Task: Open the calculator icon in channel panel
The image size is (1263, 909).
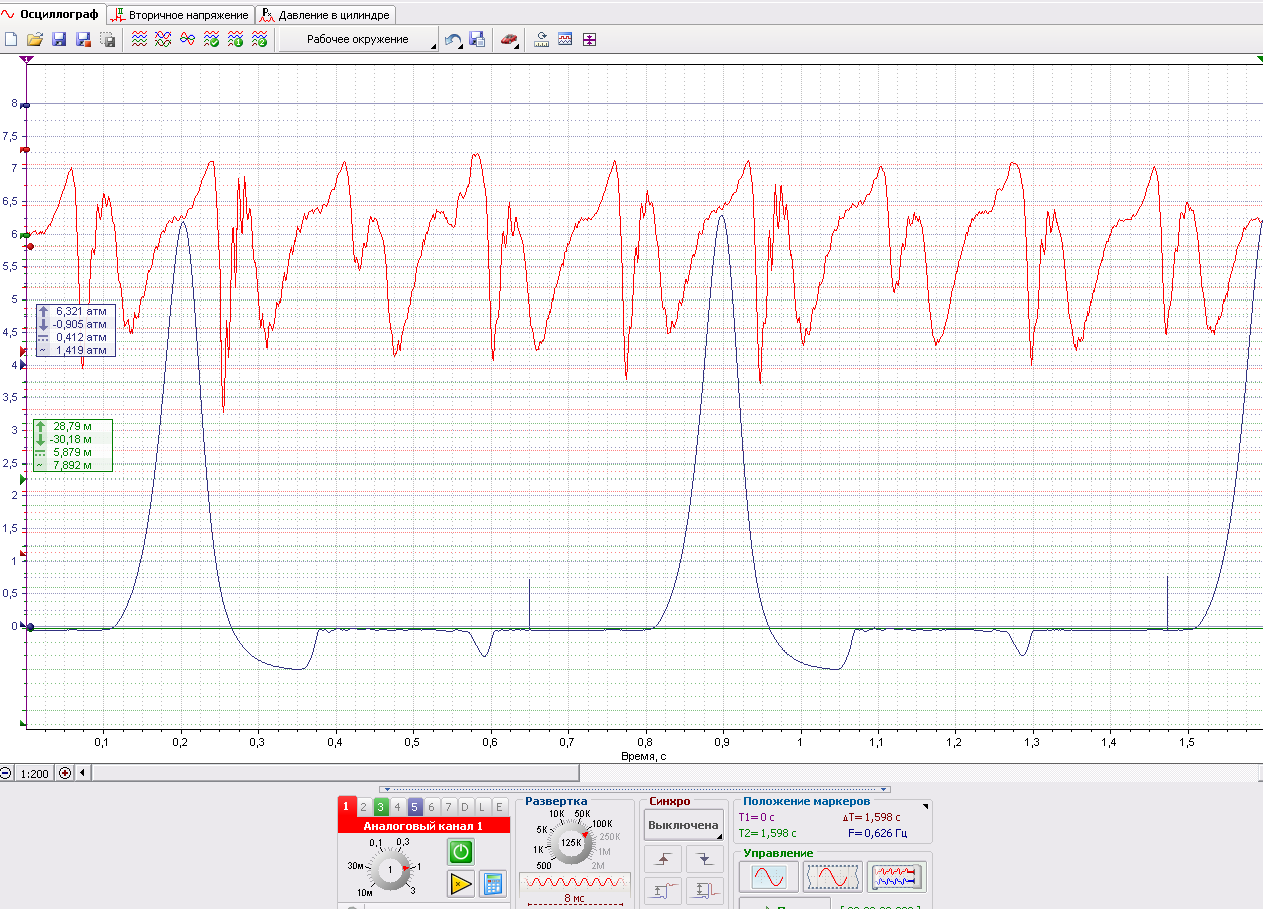Action: (x=491, y=883)
